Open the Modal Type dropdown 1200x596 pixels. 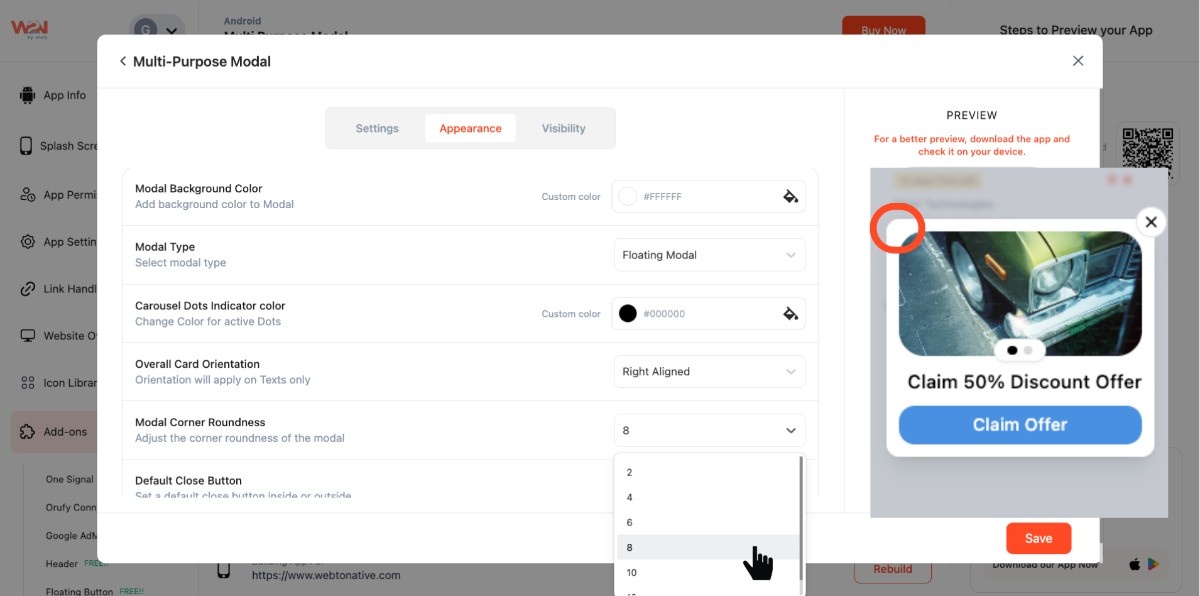(709, 255)
